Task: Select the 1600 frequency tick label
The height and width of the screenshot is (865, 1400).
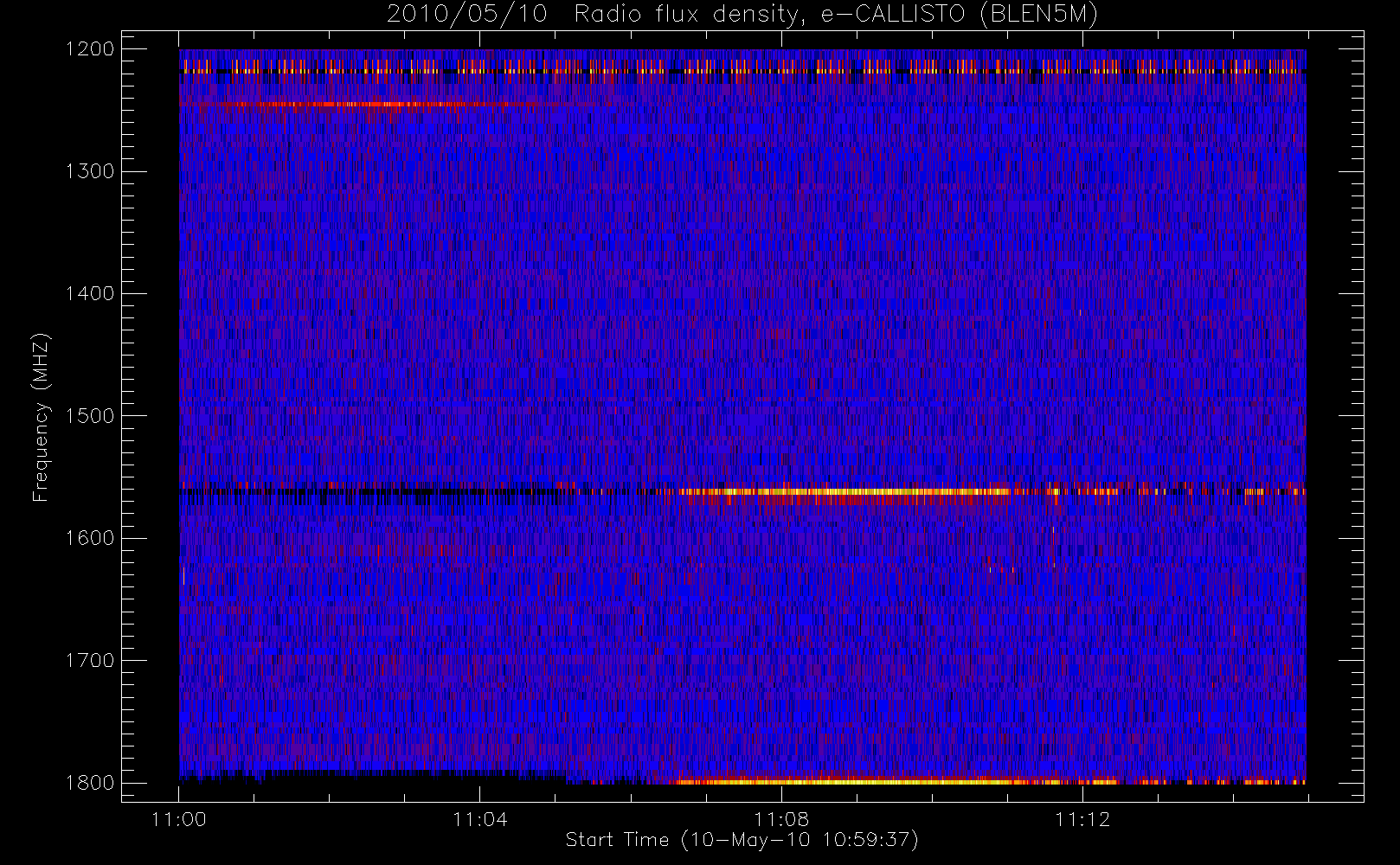Action: tap(90, 538)
